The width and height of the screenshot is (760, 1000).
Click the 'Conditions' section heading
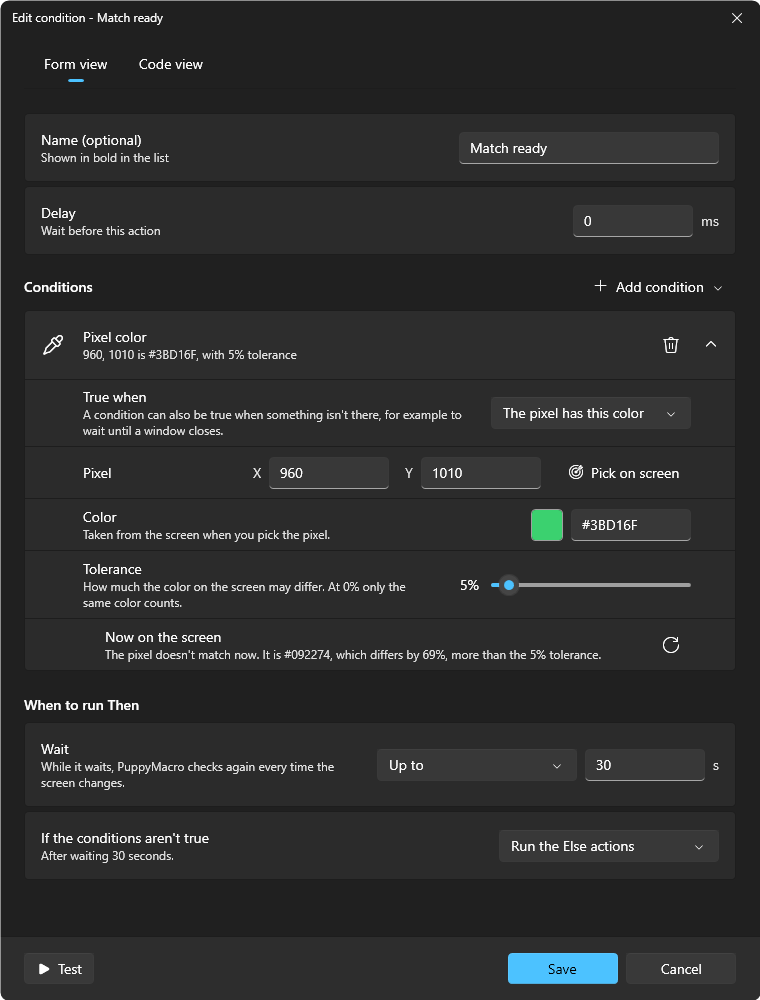[x=58, y=287]
